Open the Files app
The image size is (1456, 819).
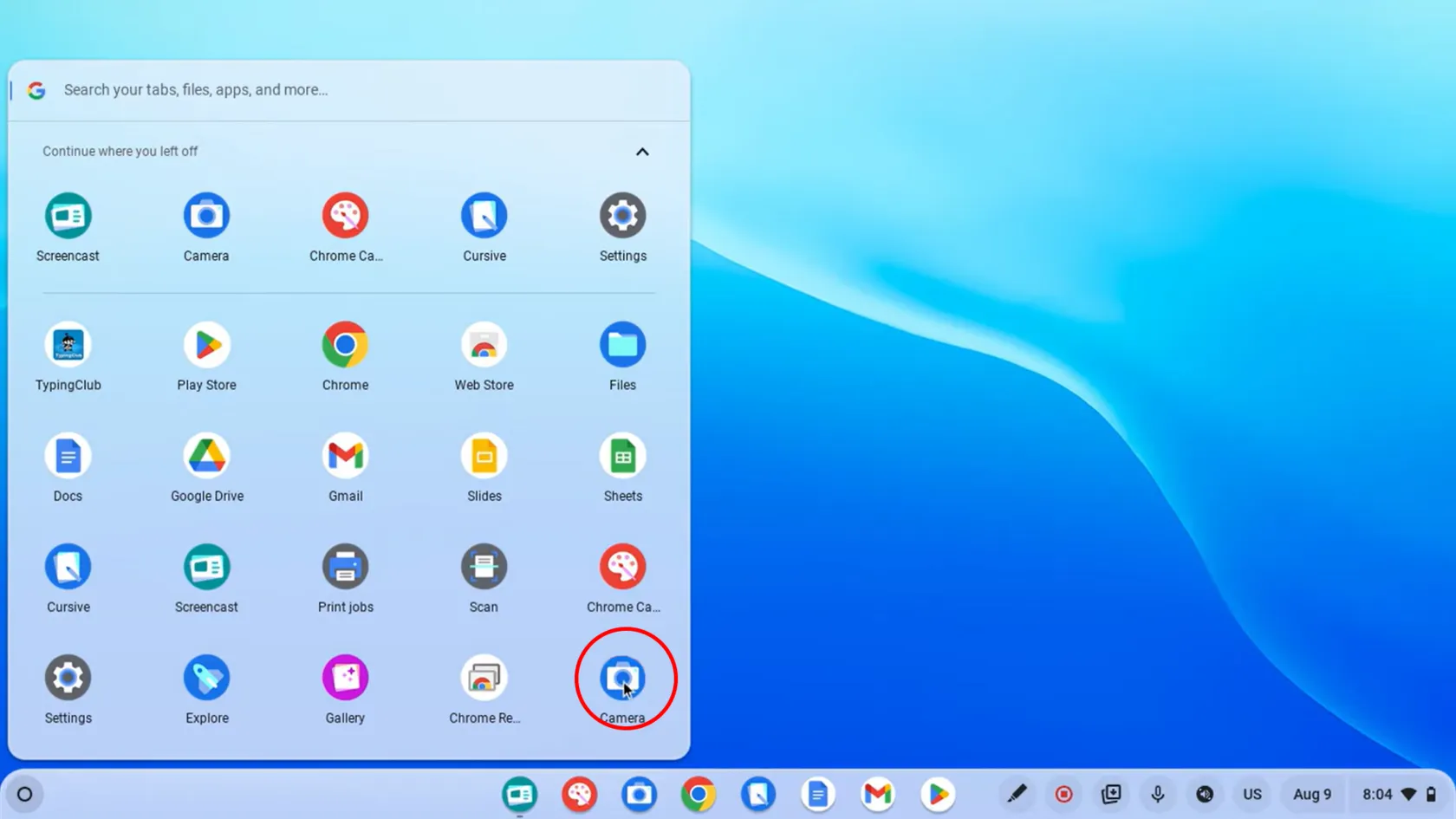coord(622,346)
